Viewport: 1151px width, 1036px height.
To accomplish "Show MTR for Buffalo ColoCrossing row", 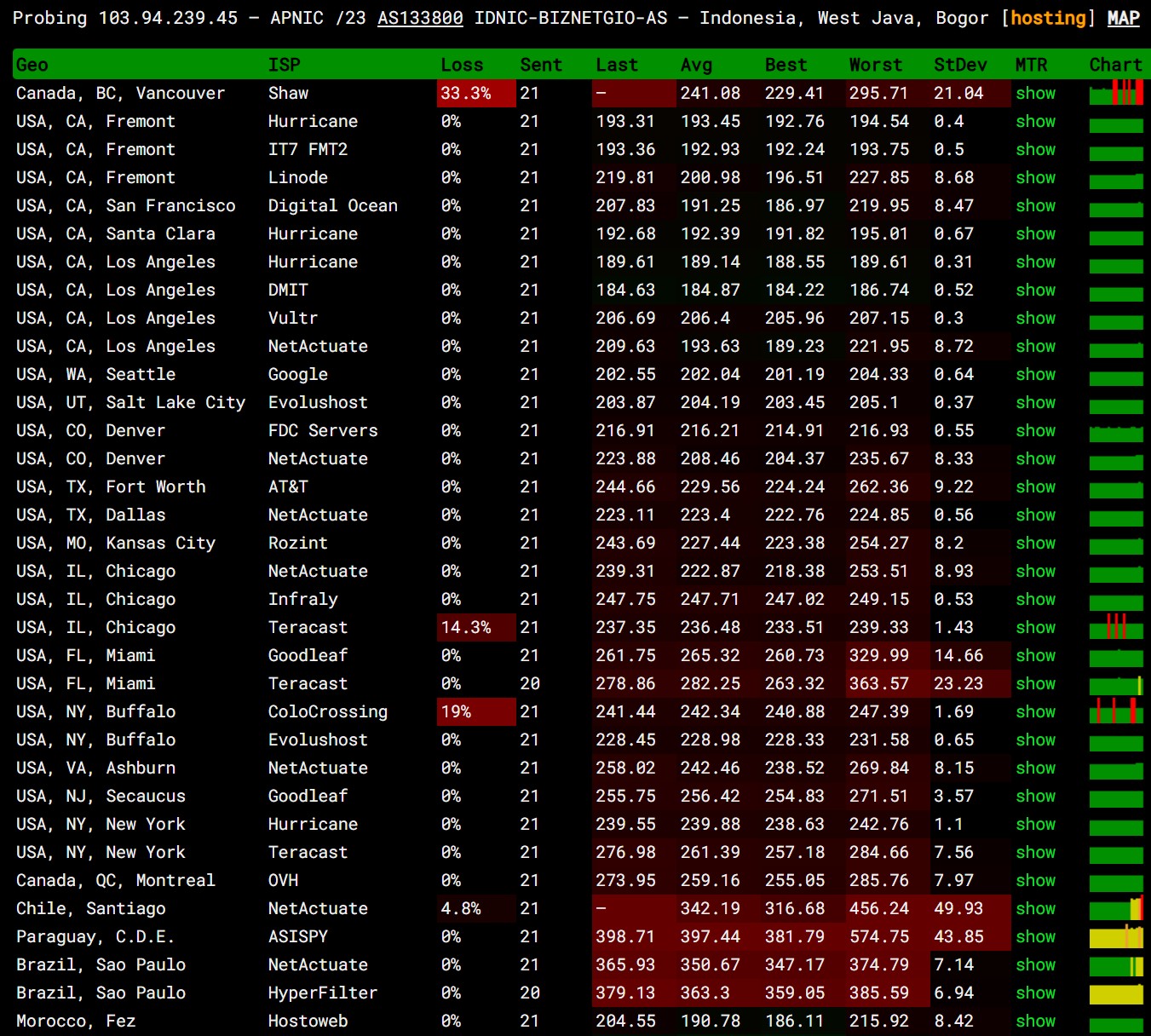I will pyautogui.click(x=1035, y=711).
